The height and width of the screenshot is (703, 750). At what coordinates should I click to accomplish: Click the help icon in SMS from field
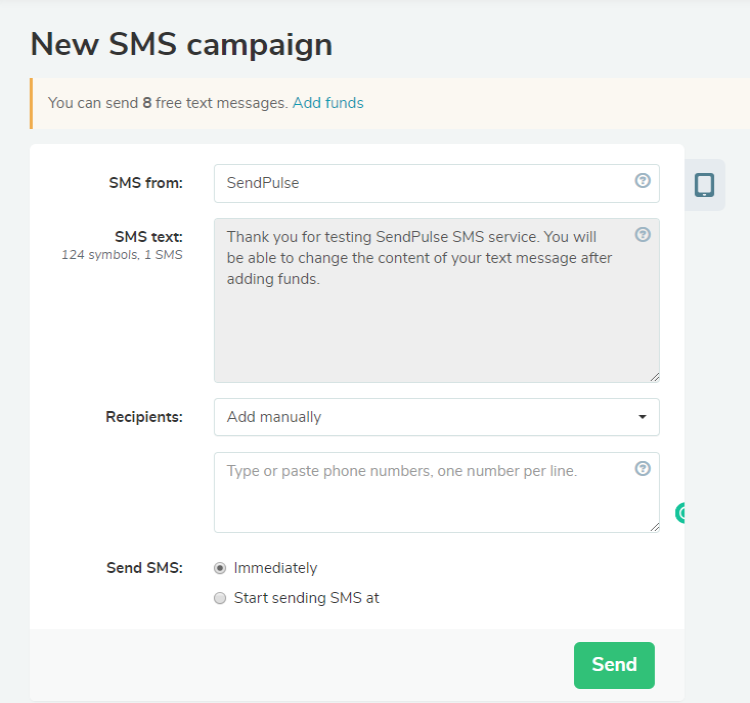(642, 181)
